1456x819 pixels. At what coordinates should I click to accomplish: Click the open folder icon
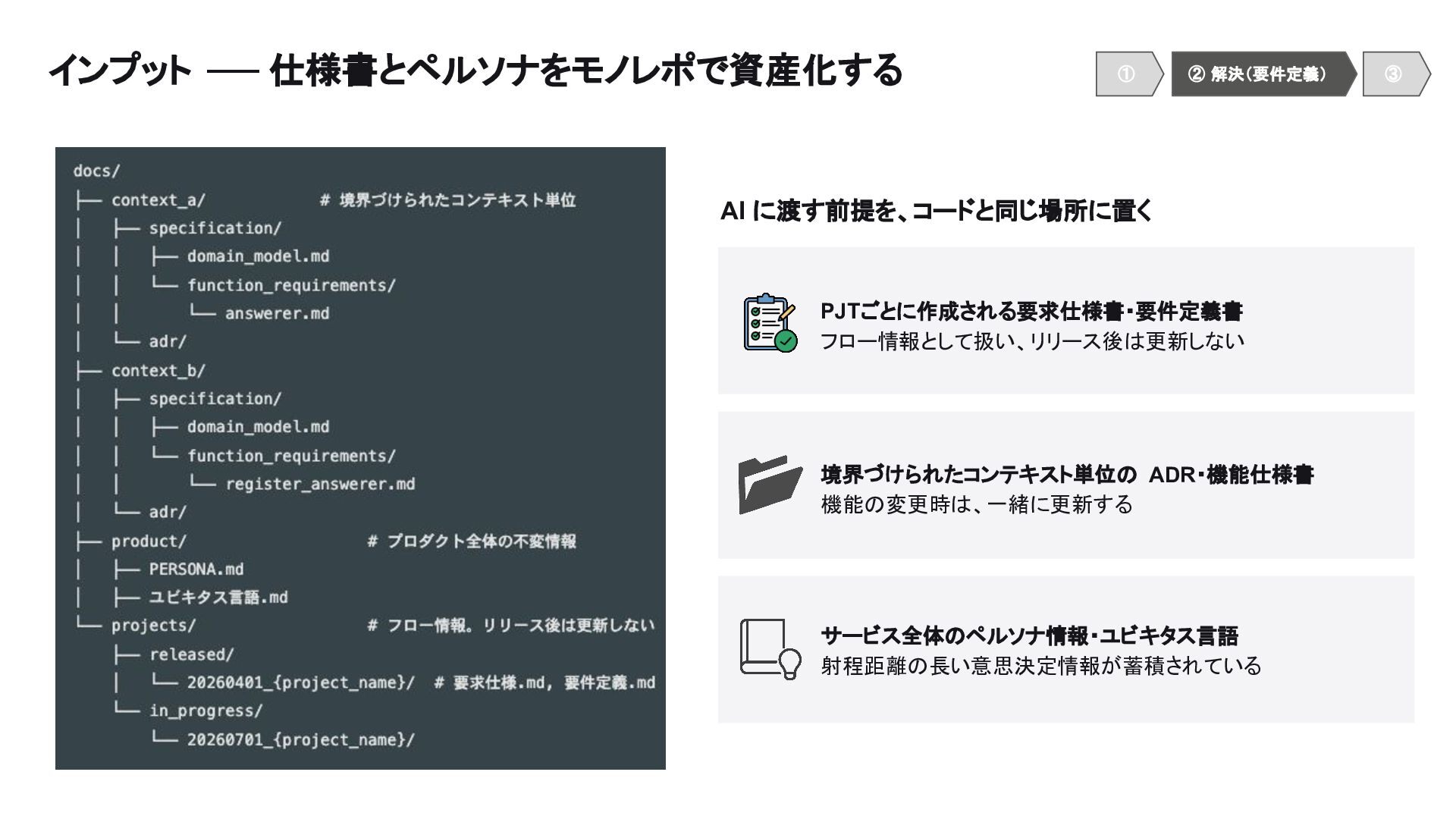[x=770, y=485]
